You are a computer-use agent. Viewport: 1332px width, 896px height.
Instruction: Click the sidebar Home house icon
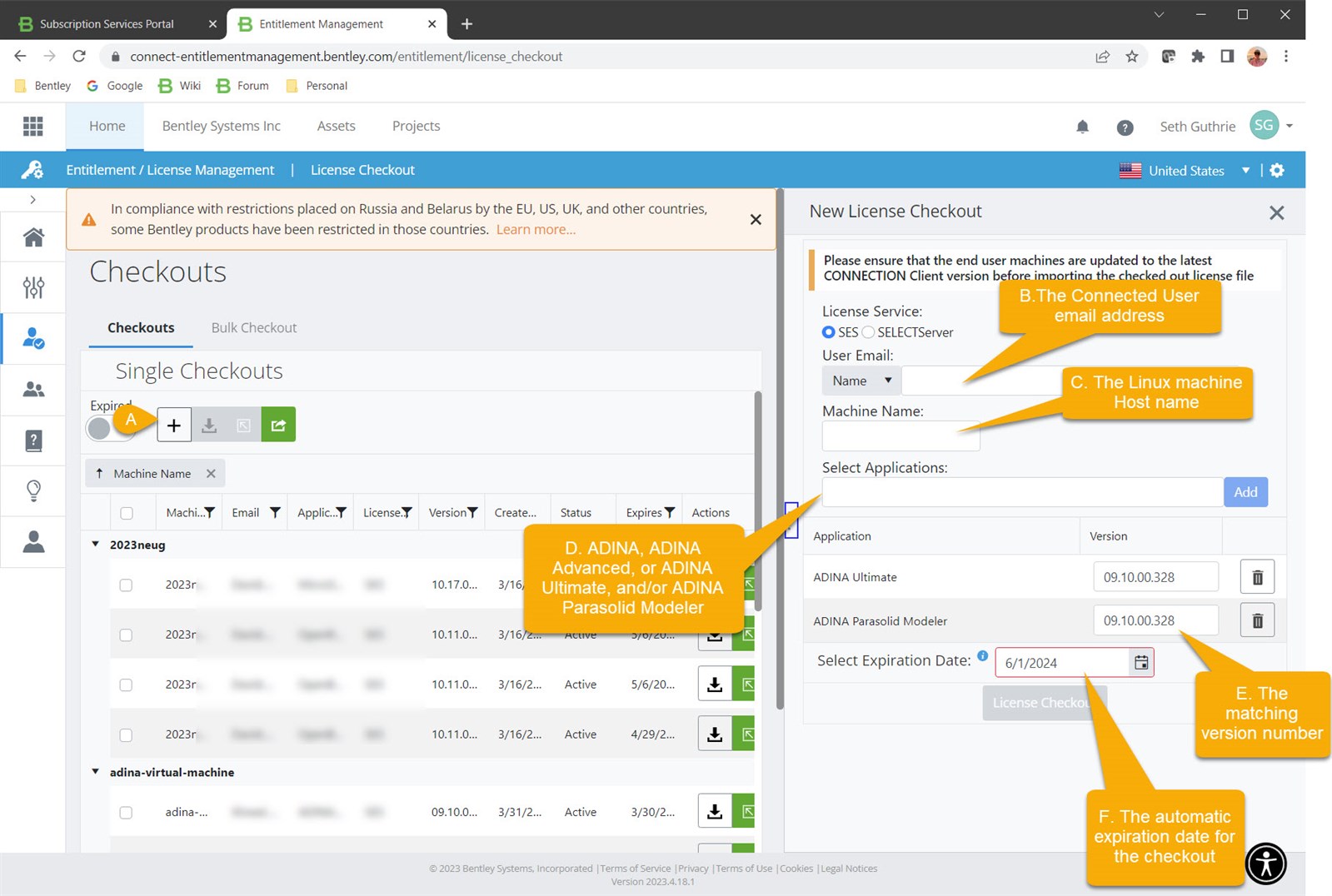[33, 238]
